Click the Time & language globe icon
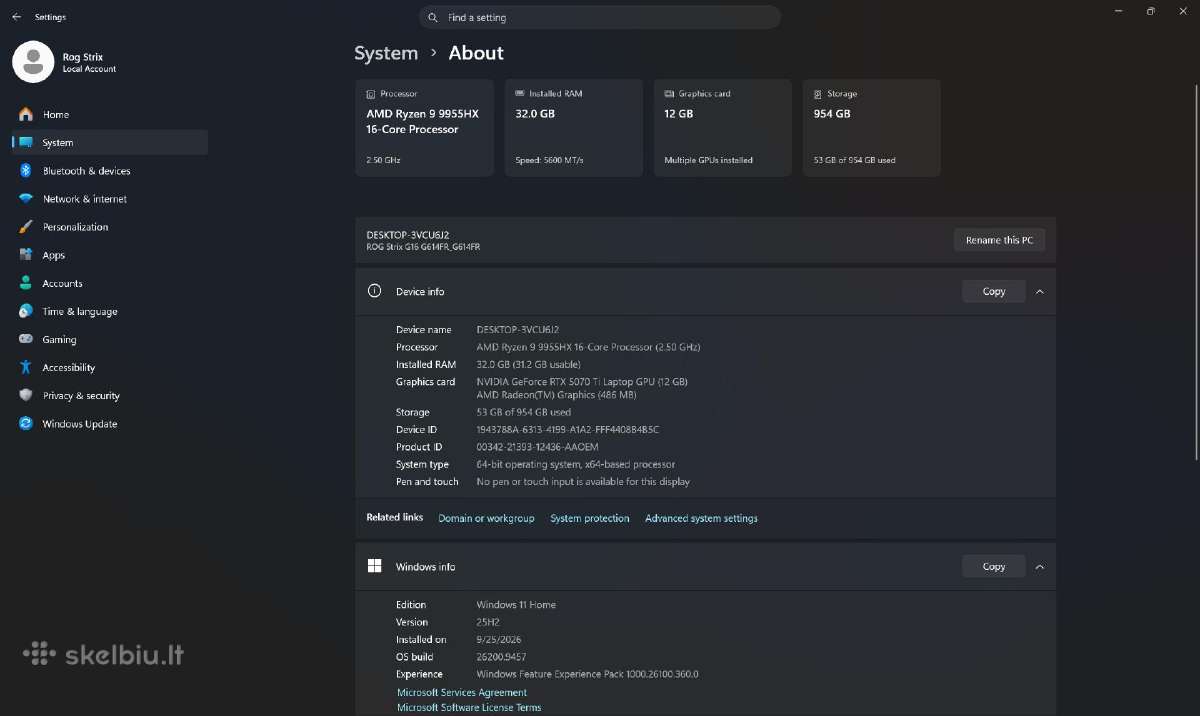The height and width of the screenshot is (716, 1200). (26, 311)
